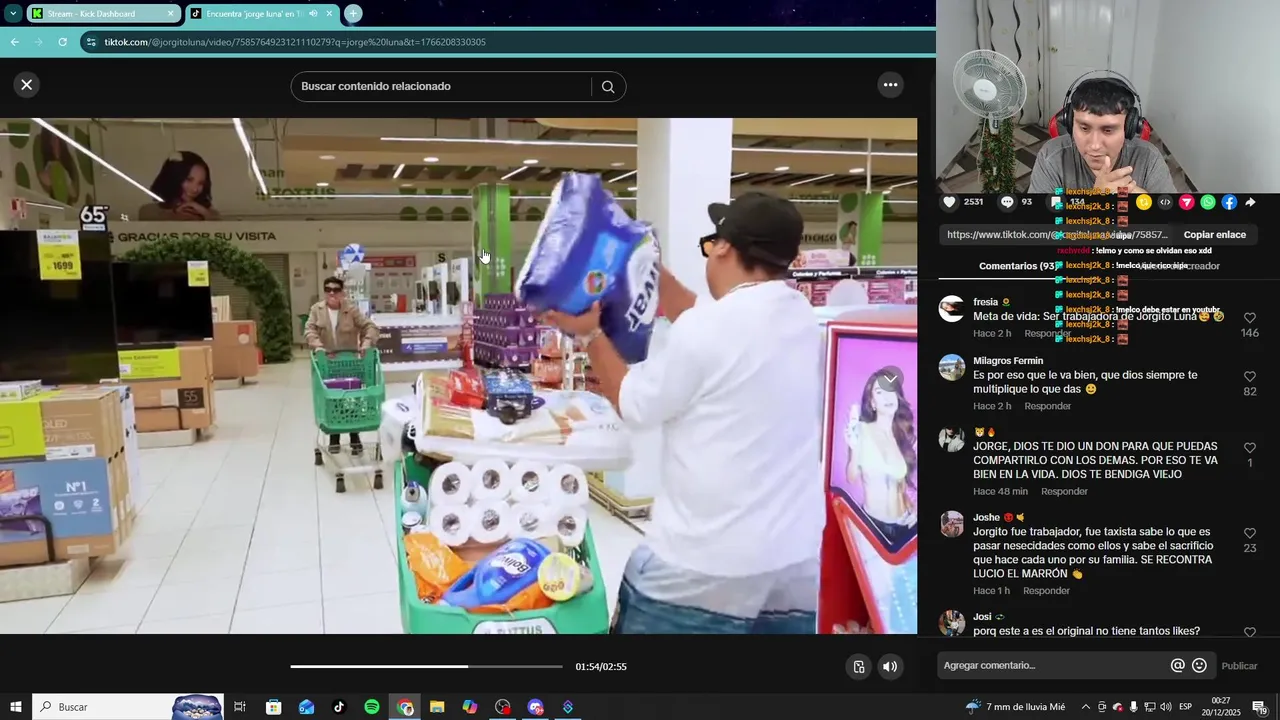Close the Kick Dashboard tab
The height and width of the screenshot is (720, 1280).
(x=171, y=14)
